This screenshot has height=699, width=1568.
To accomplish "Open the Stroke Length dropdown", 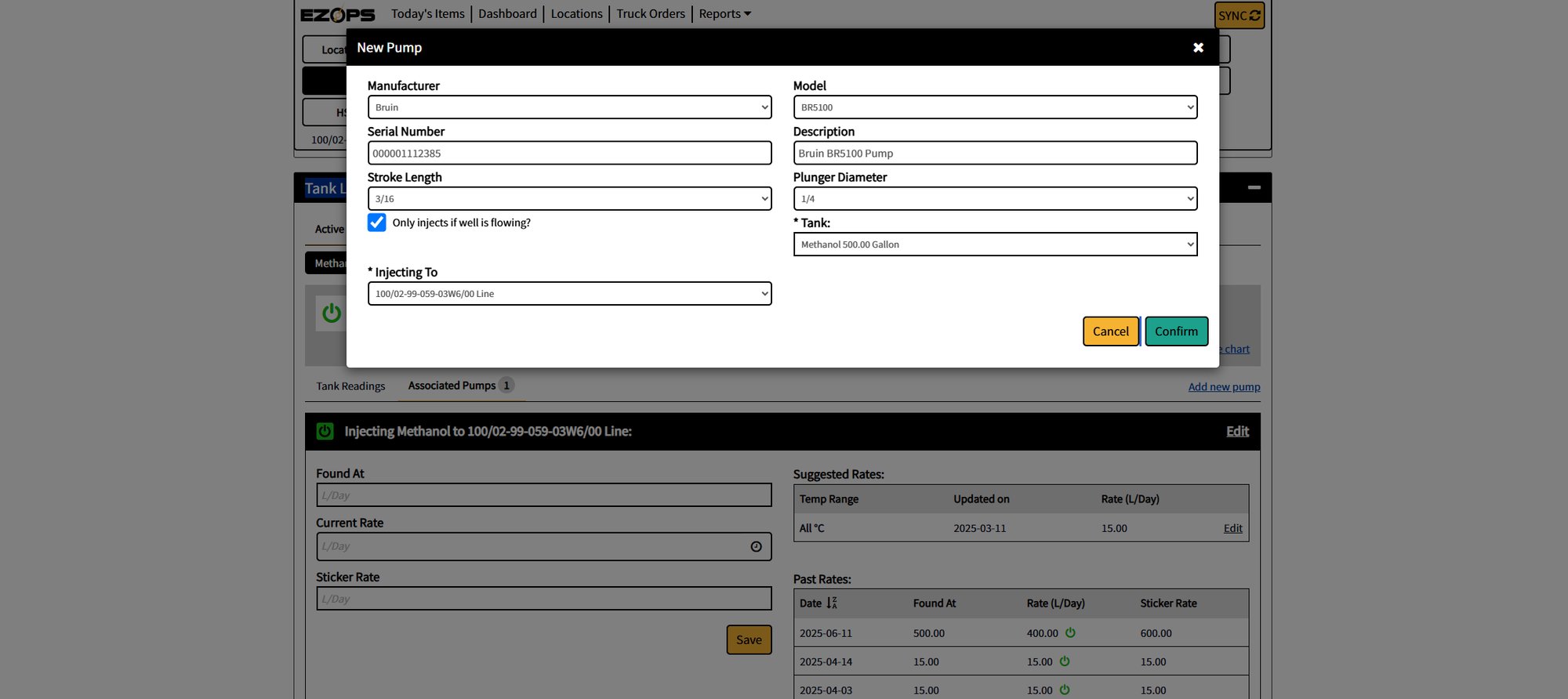I will [569, 199].
